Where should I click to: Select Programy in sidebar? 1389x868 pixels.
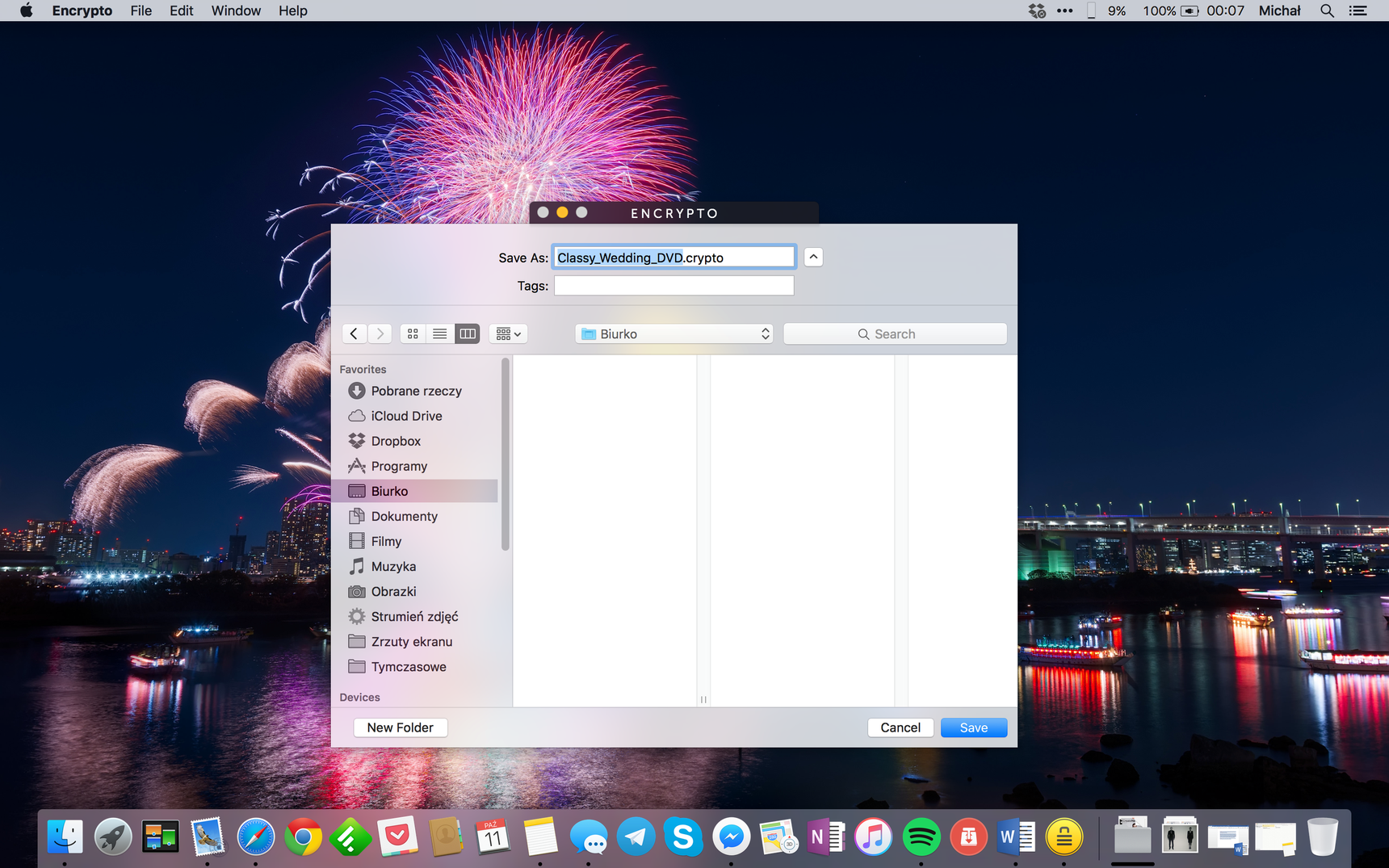pos(415,466)
